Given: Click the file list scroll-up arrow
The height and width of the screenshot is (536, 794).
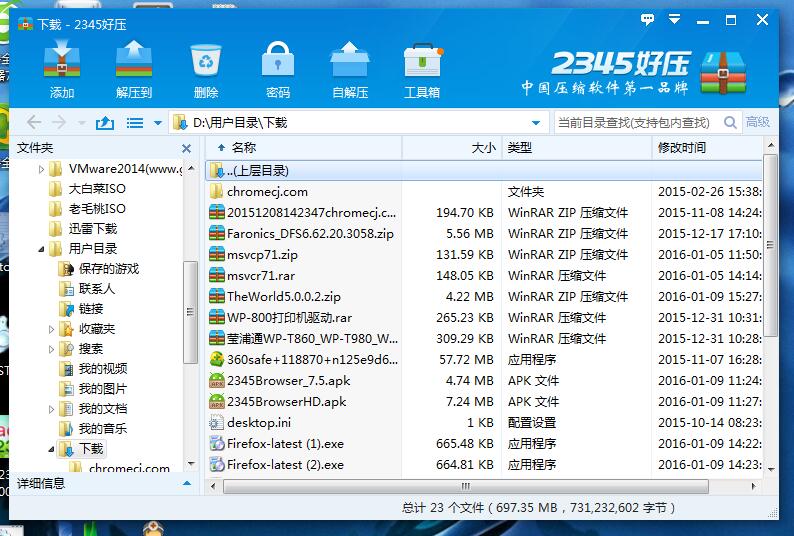Looking at the screenshot, I should click(771, 146).
